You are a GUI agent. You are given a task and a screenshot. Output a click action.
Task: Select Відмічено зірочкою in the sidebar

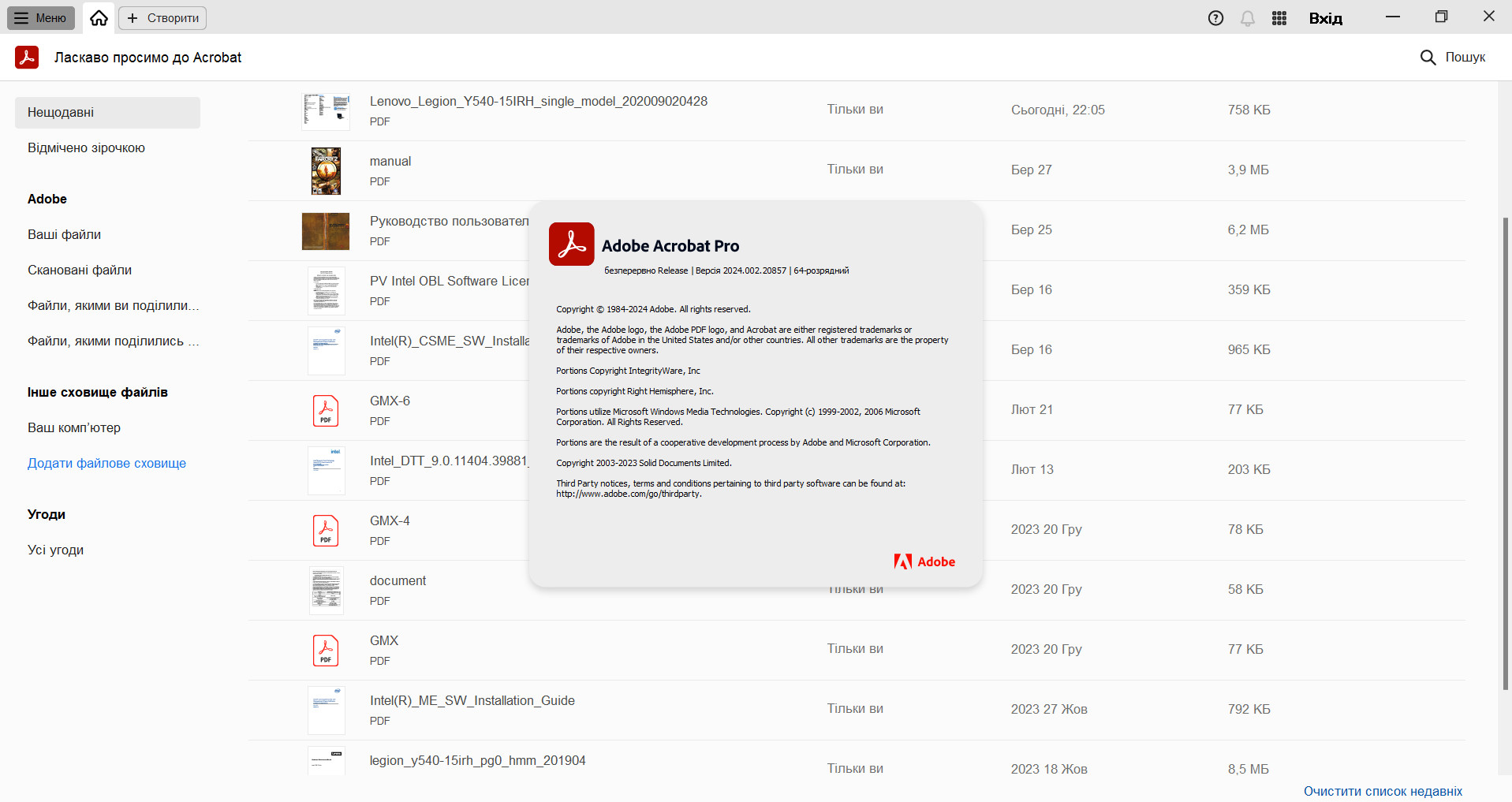pos(86,148)
